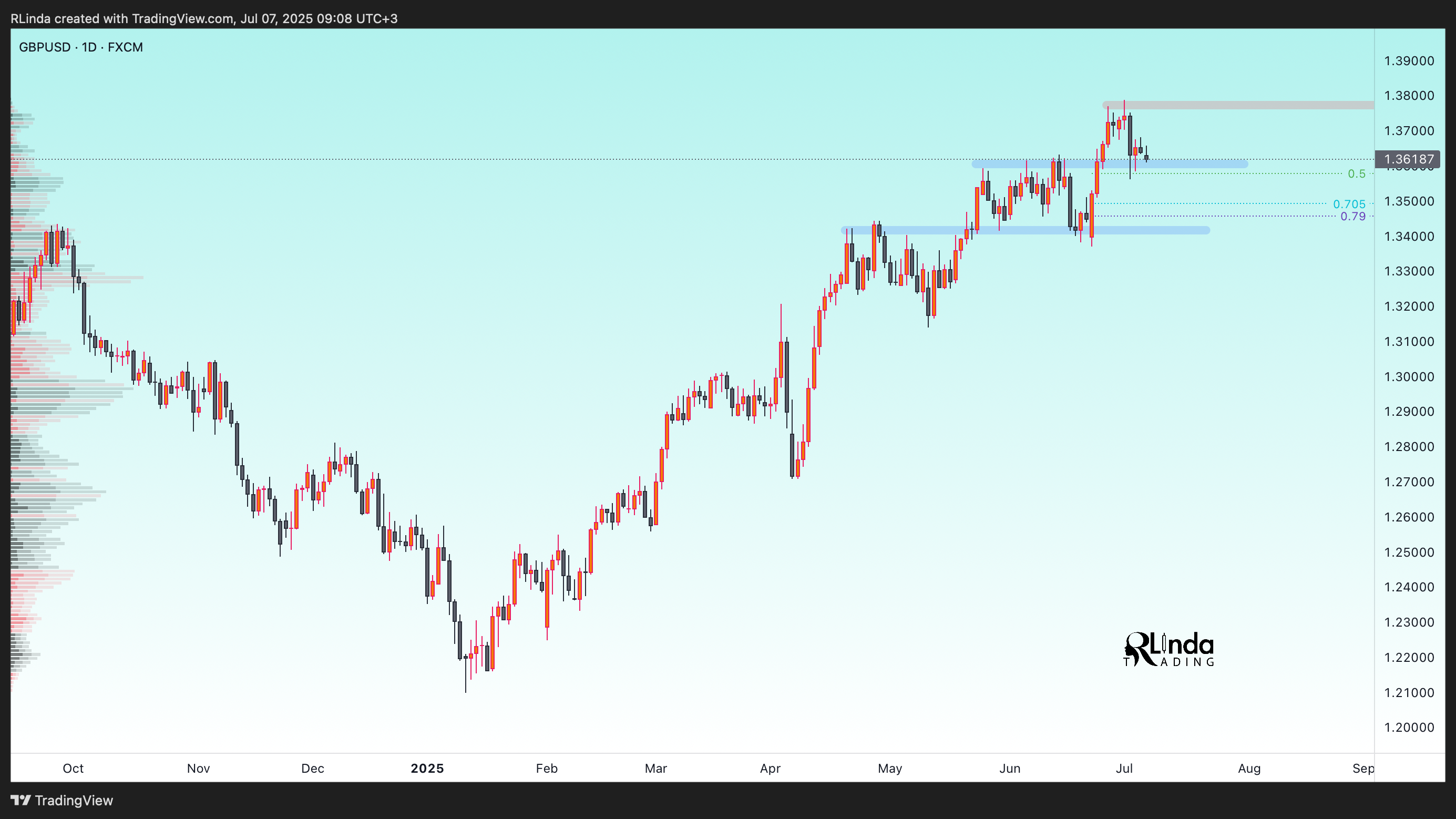Click the 1.38000 price axis label
The width and height of the screenshot is (1456, 819).
tap(1409, 96)
